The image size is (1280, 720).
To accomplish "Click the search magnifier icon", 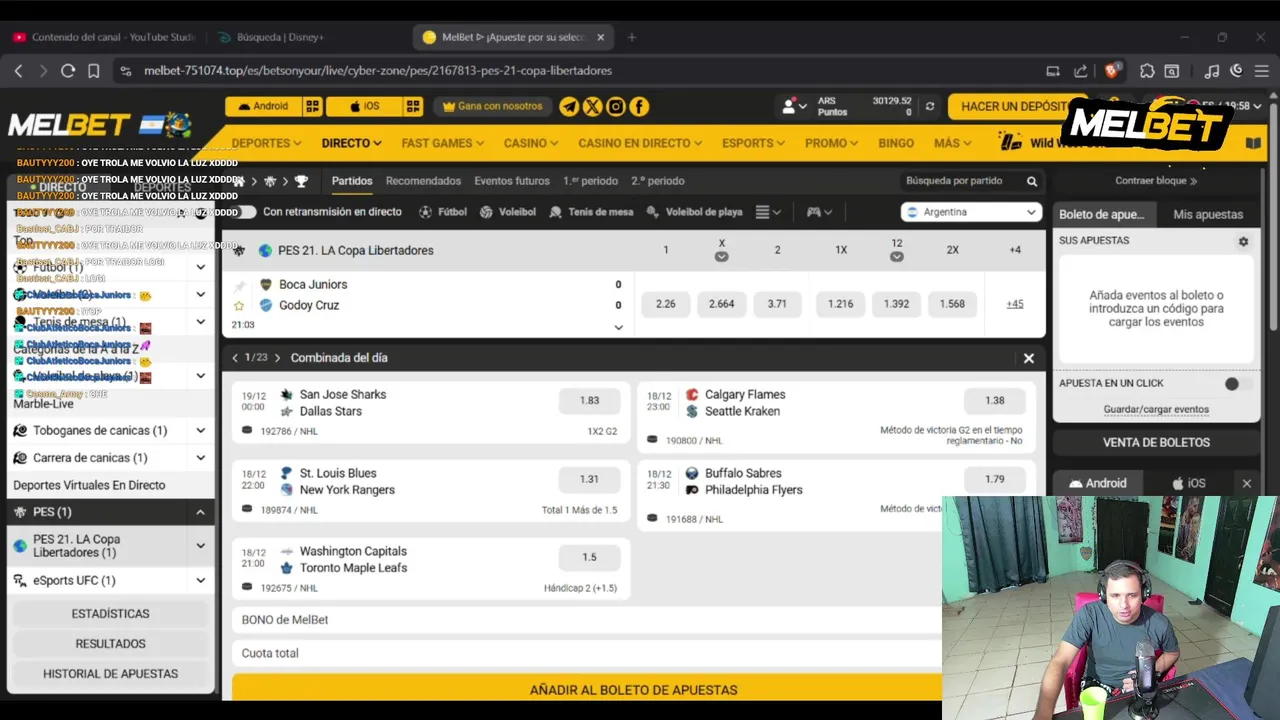I will pyautogui.click(x=1032, y=181).
